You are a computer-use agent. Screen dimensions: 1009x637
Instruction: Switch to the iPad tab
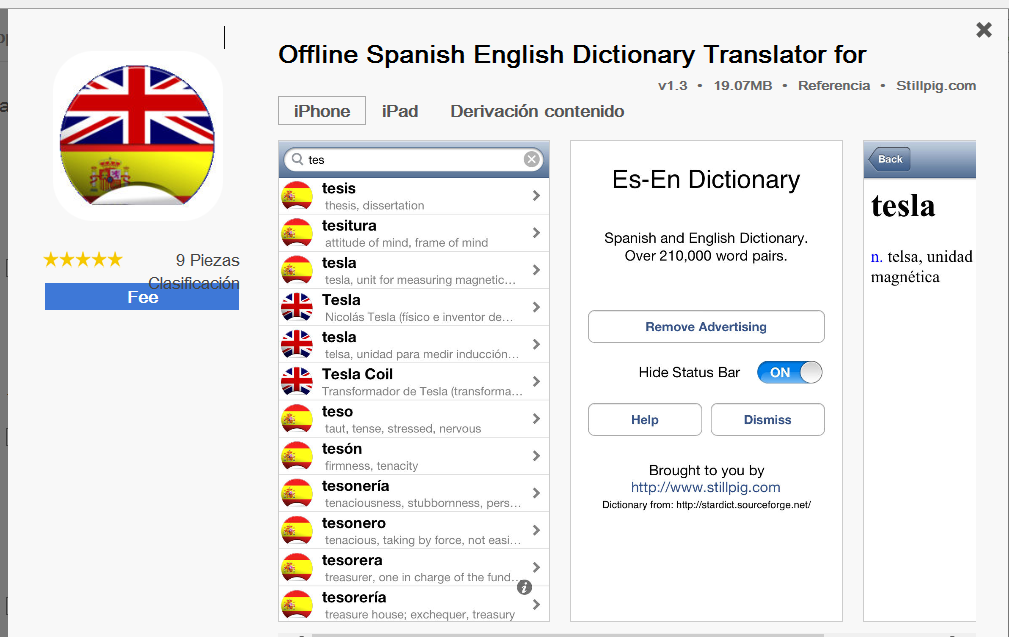(400, 111)
